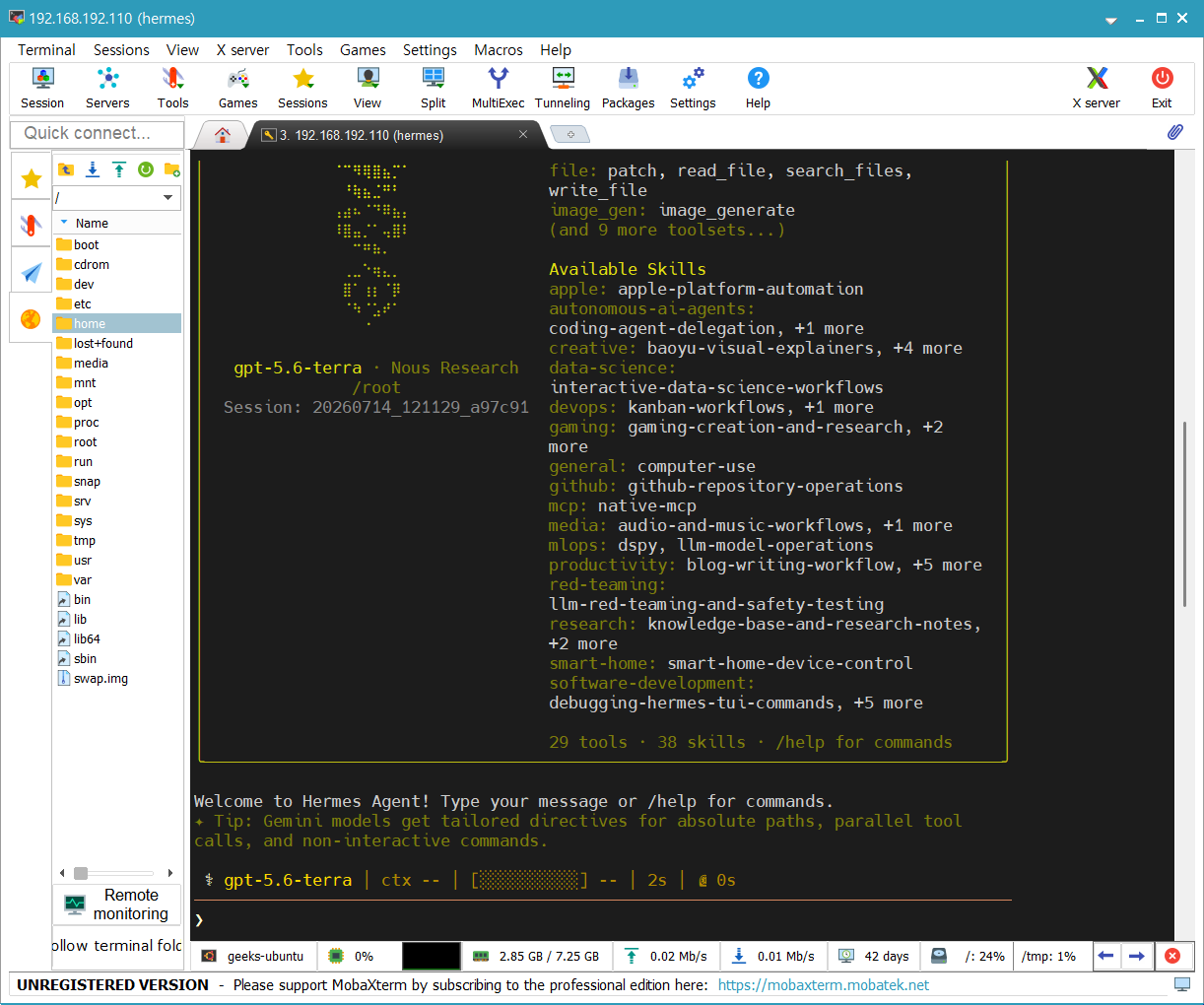Click the View monitor toolbar icon

click(368, 88)
